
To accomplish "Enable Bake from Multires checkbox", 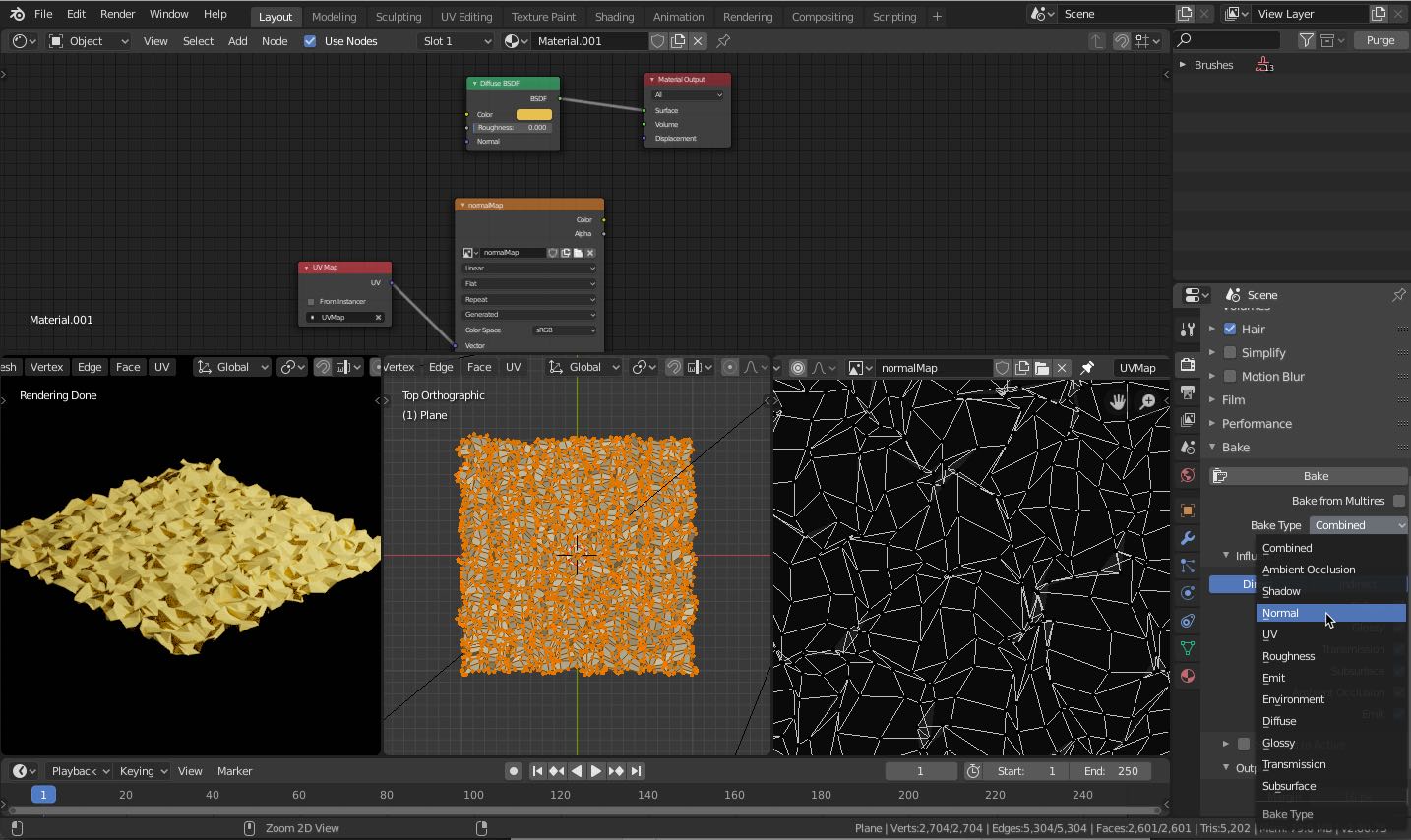I will (x=1398, y=501).
